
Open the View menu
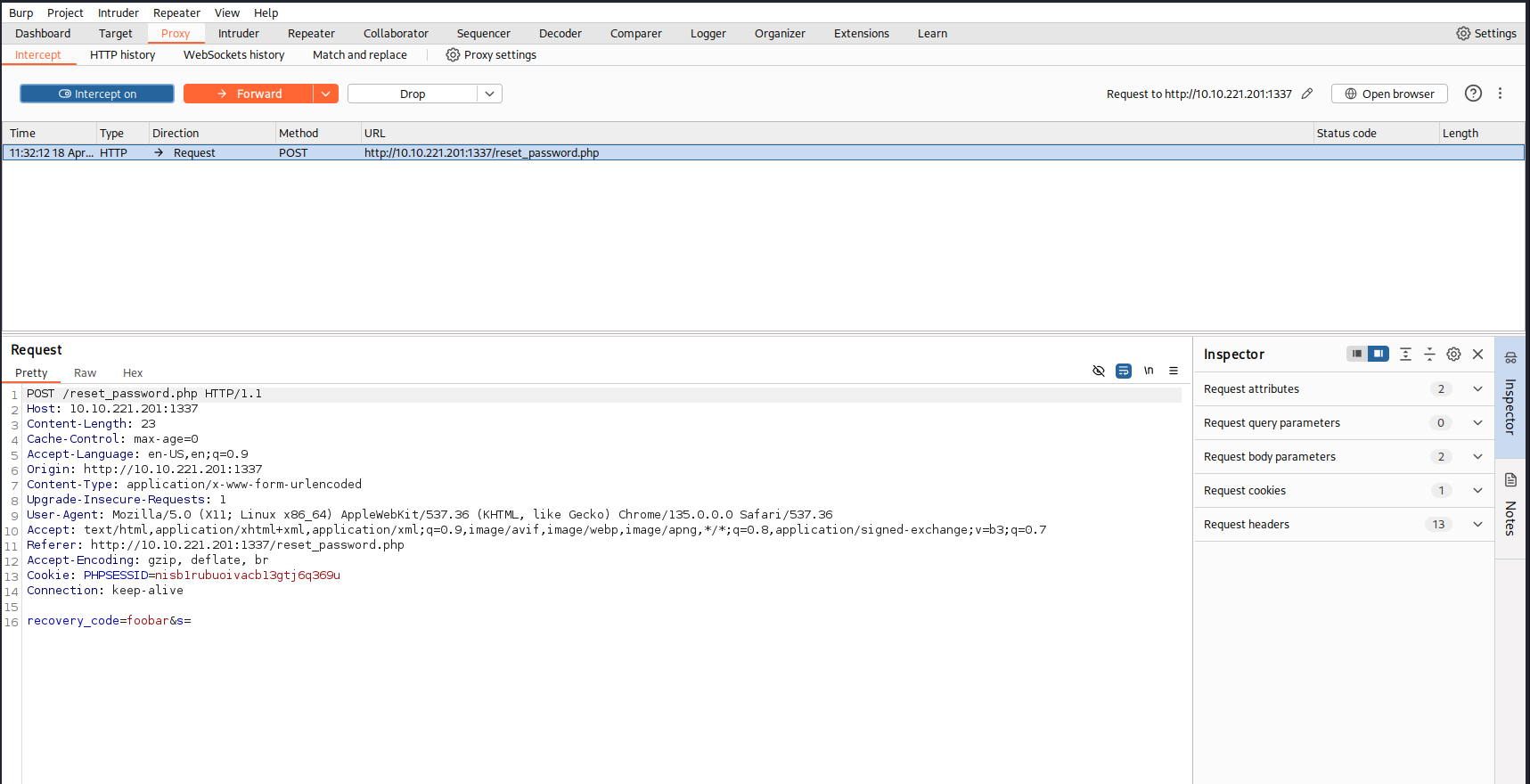tap(227, 12)
